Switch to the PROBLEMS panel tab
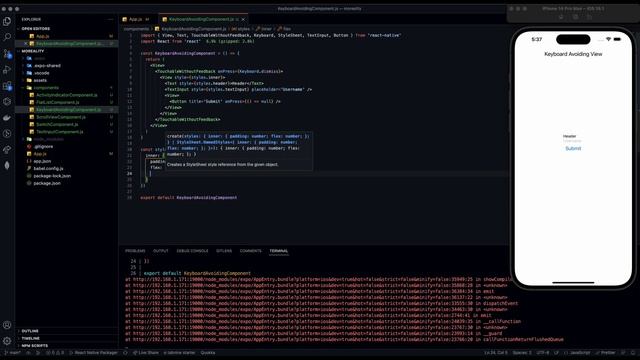This screenshot has height=360, width=640. pyautogui.click(x=135, y=251)
